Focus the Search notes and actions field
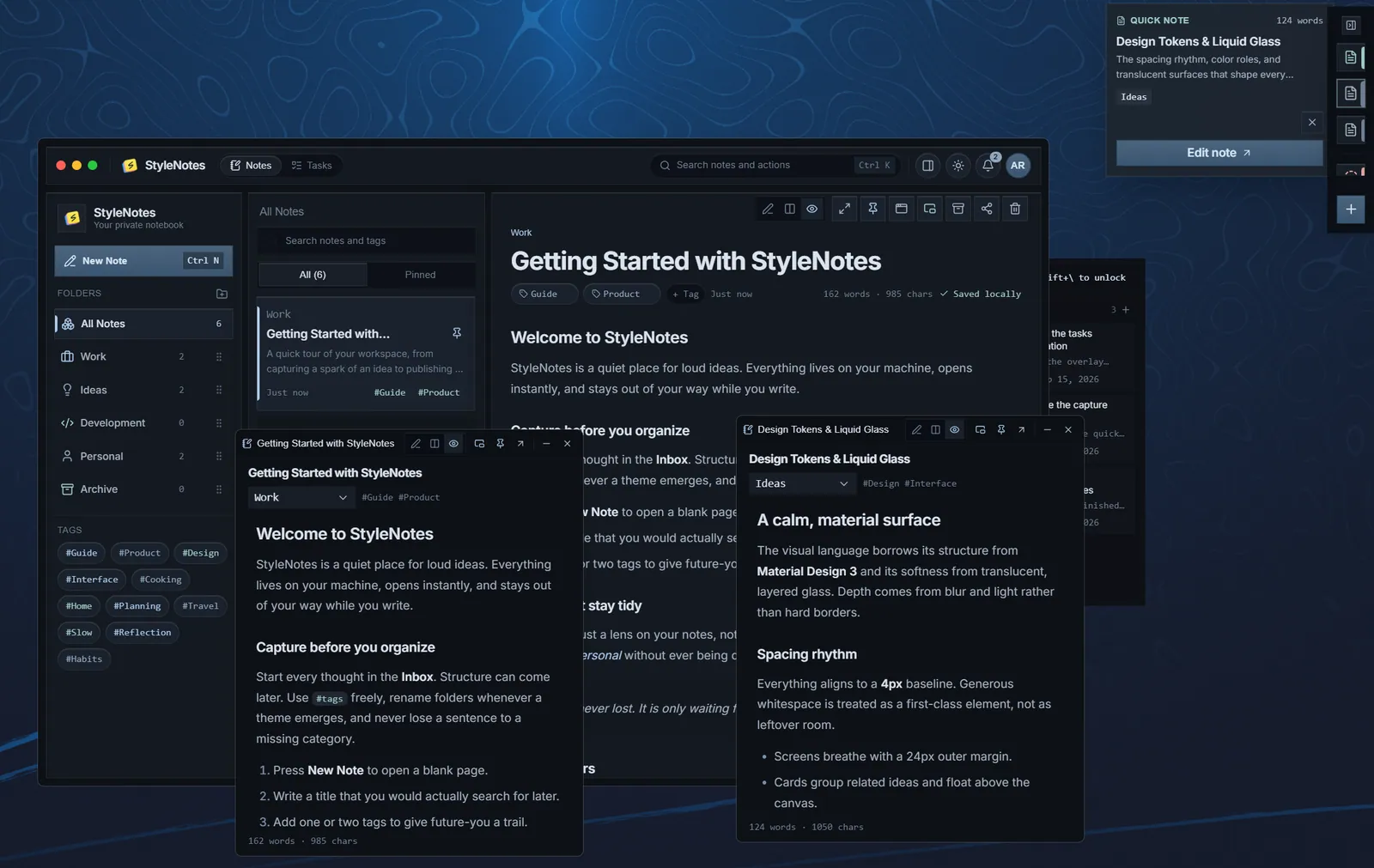 pos(775,166)
